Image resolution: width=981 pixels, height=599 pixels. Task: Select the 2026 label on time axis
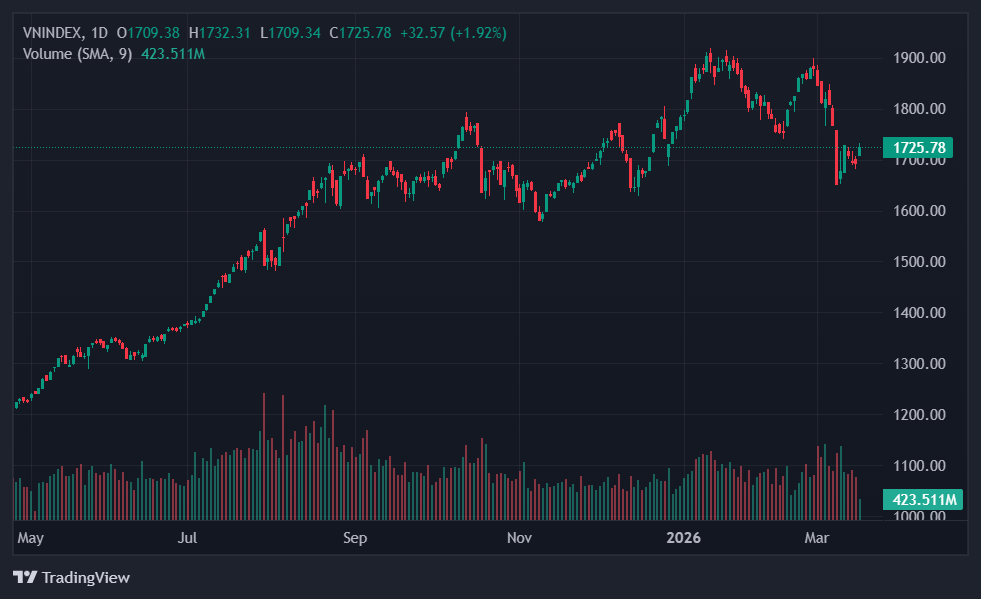685,539
